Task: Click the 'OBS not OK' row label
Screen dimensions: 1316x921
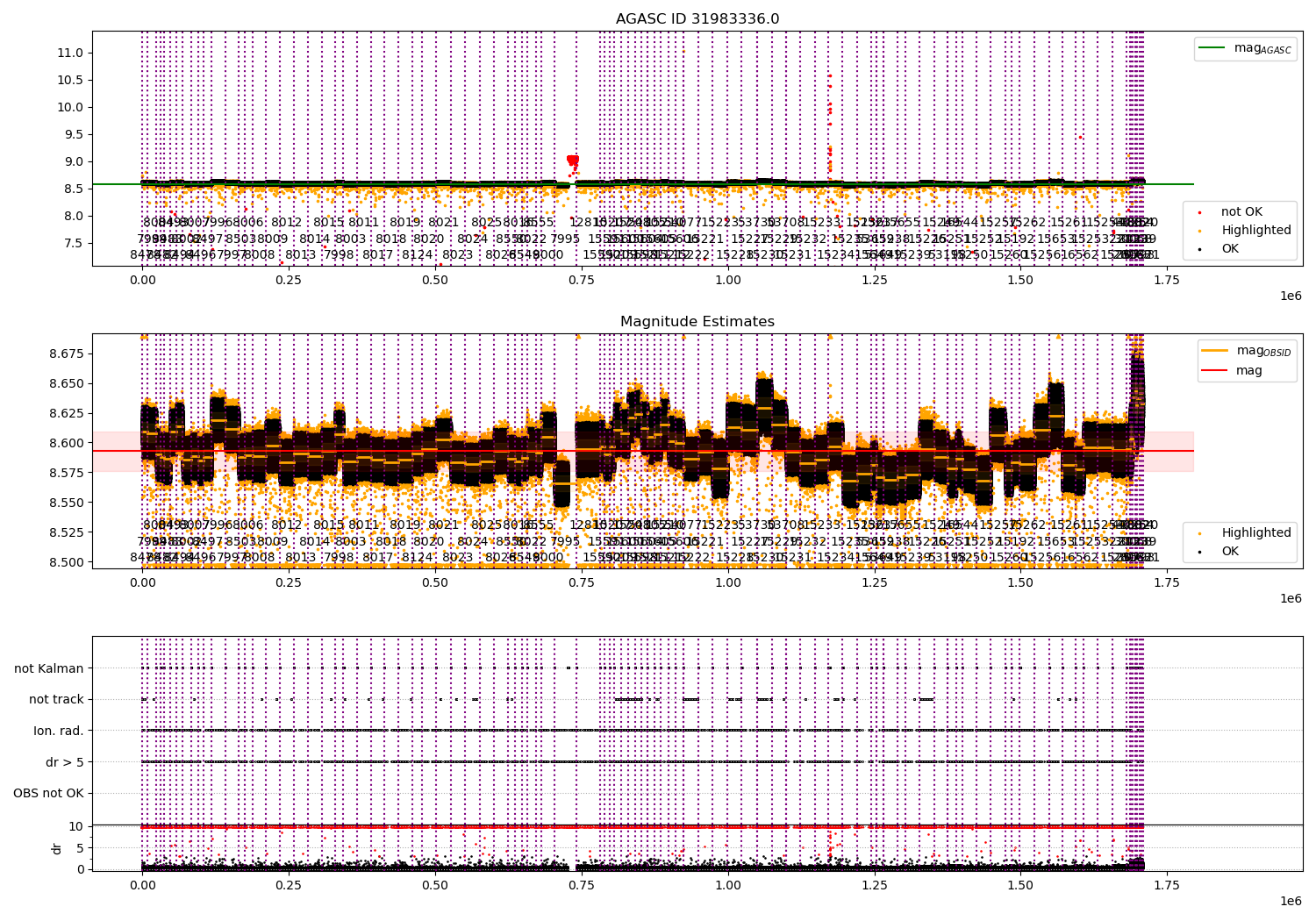Action: [x=48, y=793]
